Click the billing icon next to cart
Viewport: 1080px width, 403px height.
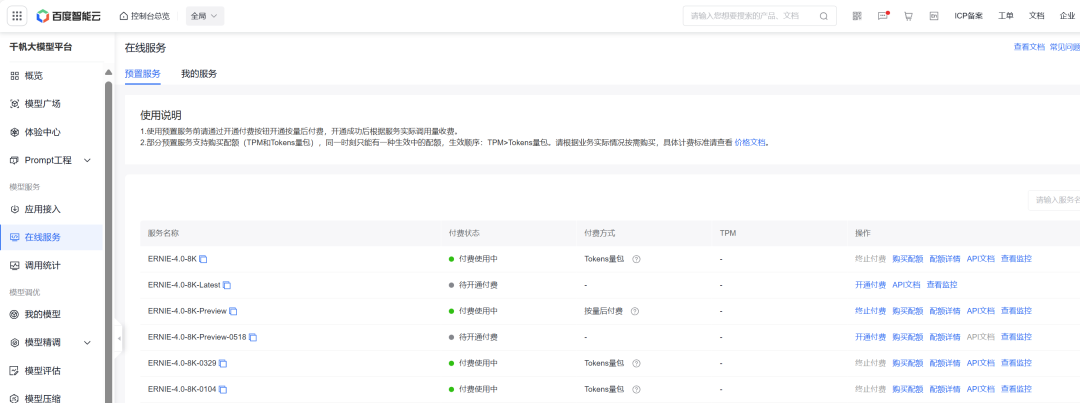click(x=934, y=16)
